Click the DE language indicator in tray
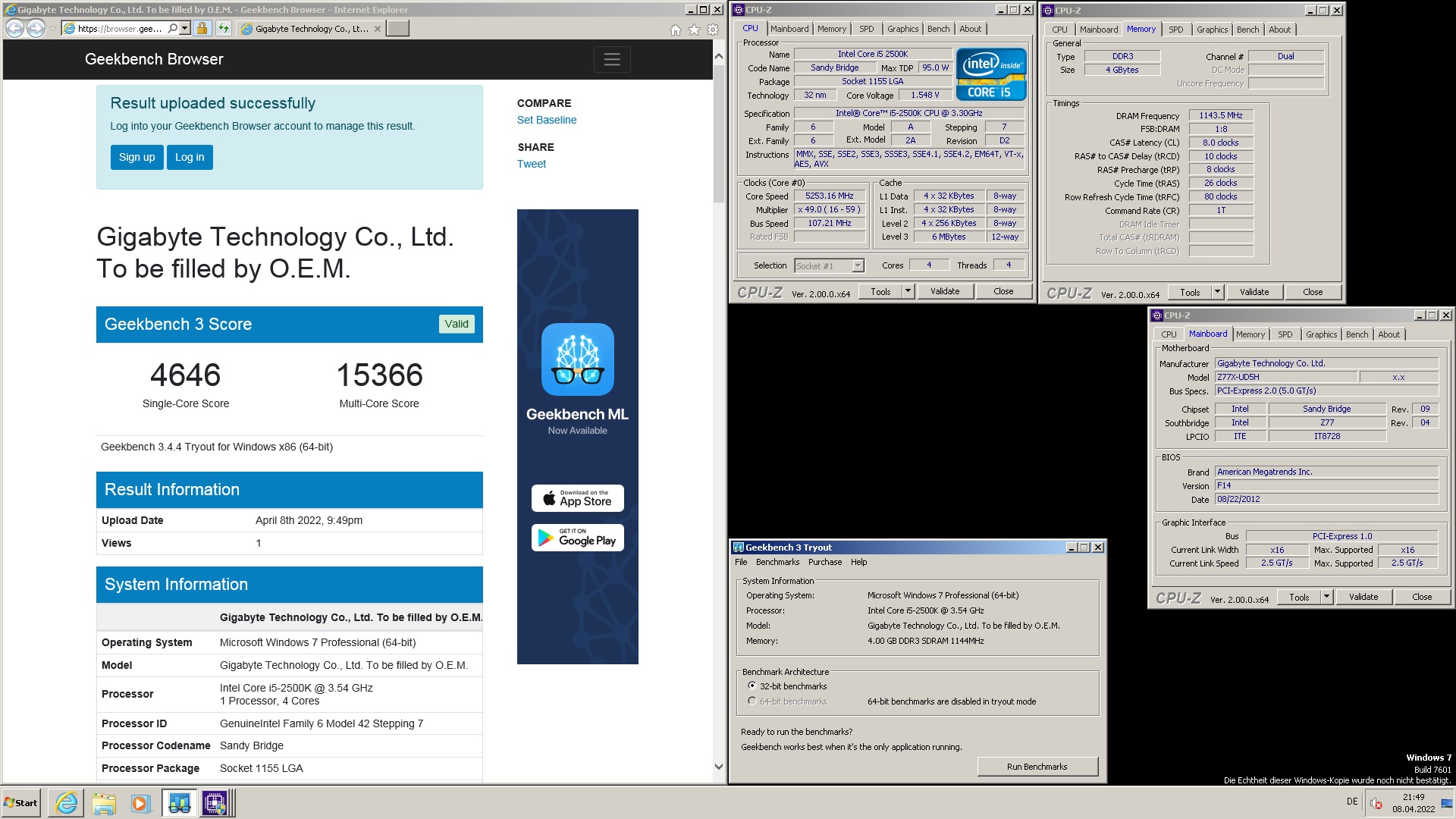Image resolution: width=1456 pixels, height=819 pixels. pos(1352,802)
